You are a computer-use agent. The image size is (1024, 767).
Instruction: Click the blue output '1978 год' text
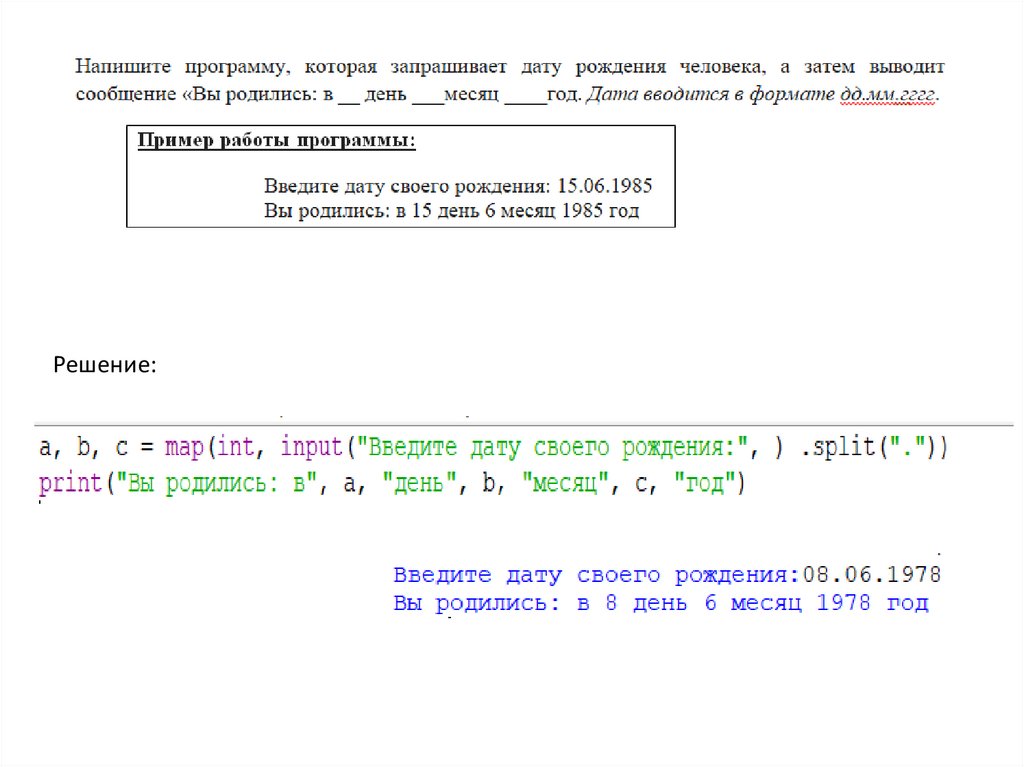click(872, 604)
